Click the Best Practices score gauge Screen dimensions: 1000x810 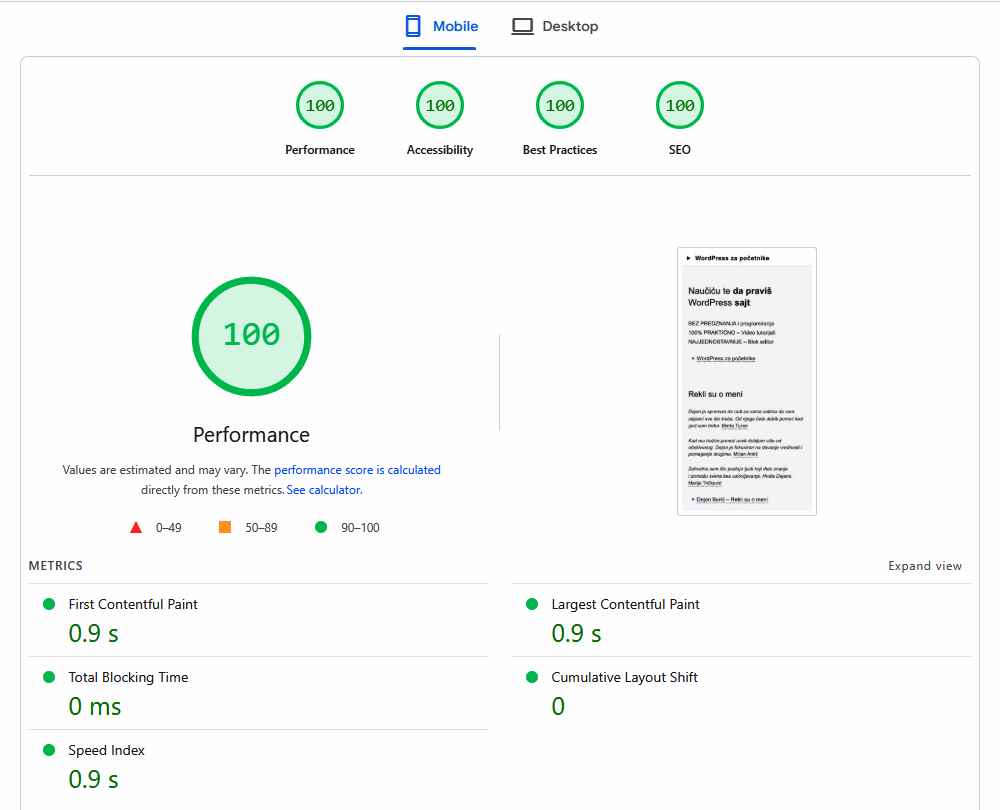click(x=560, y=106)
